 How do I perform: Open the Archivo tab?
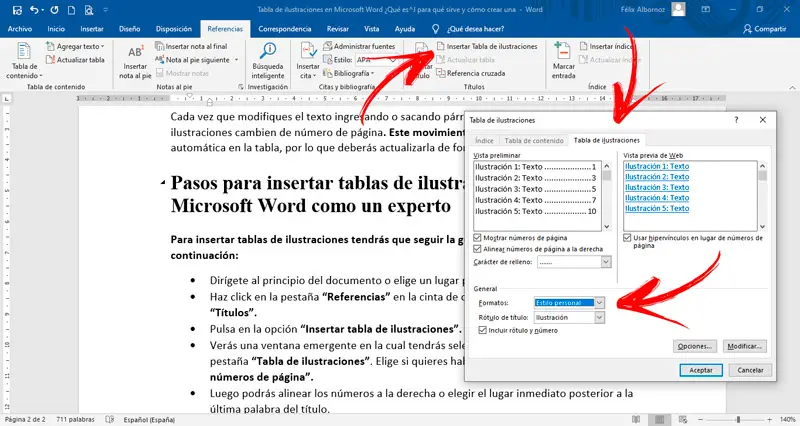20,29
